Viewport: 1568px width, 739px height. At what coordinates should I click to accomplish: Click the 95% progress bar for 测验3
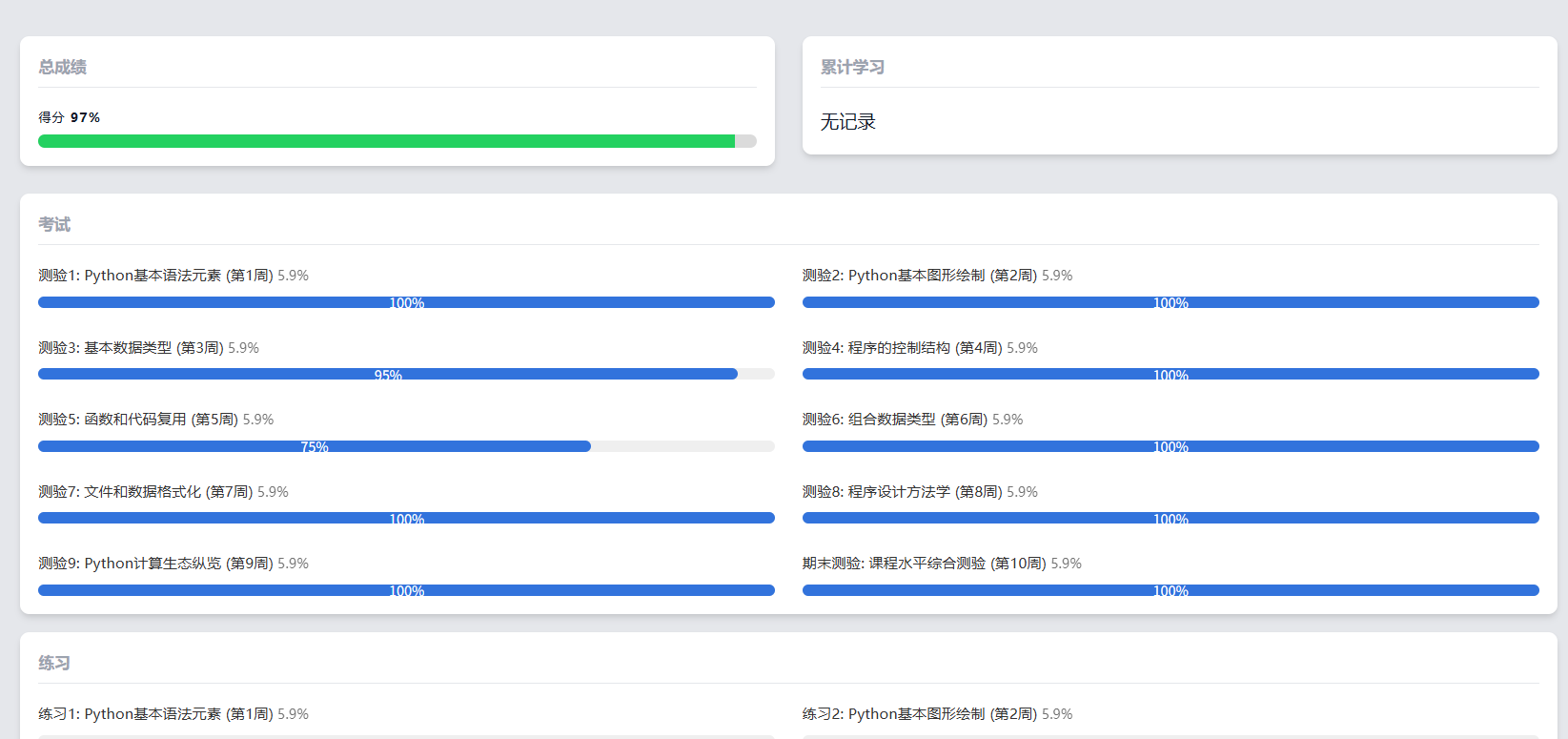pos(387,374)
